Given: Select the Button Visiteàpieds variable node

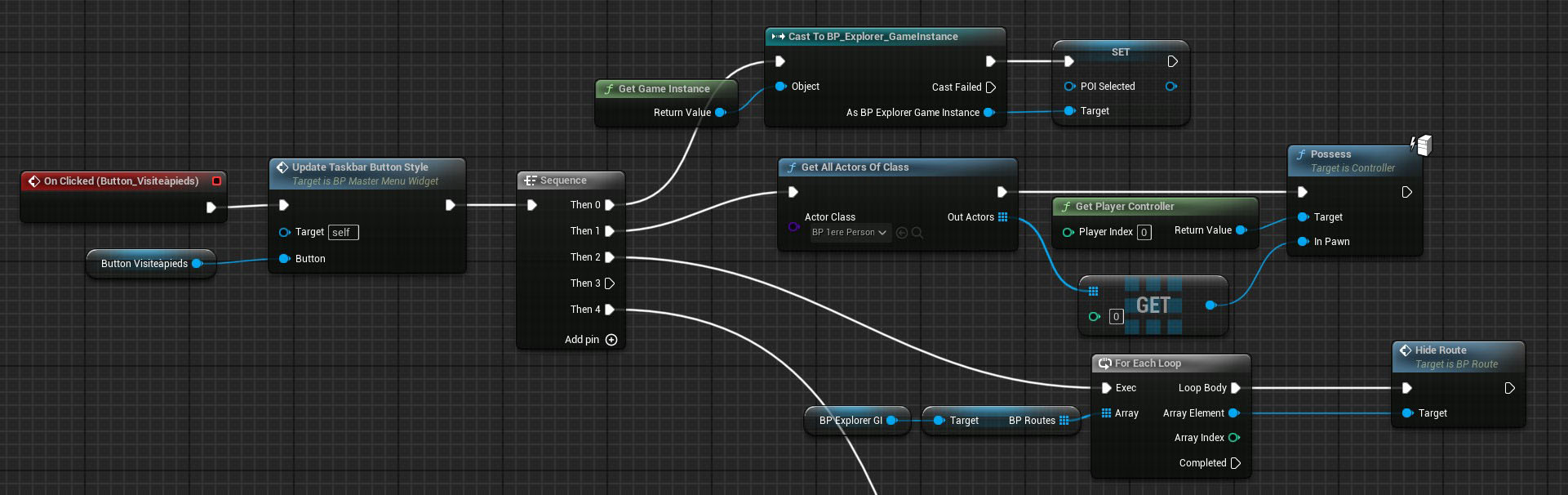Looking at the screenshot, I should click(x=144, y=264).
